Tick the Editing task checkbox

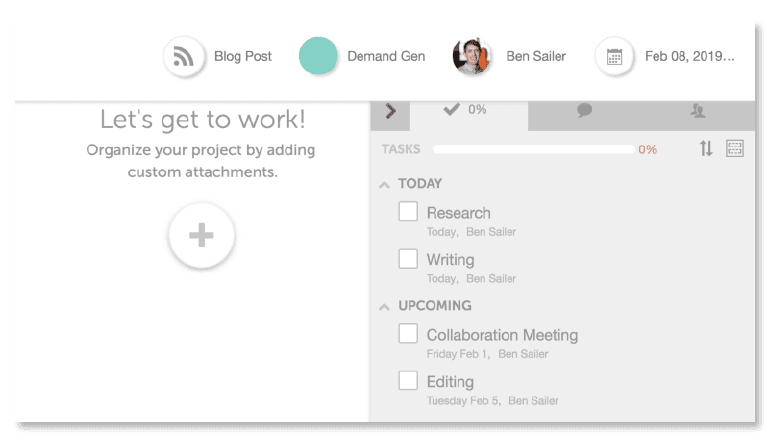pos(408,380)
